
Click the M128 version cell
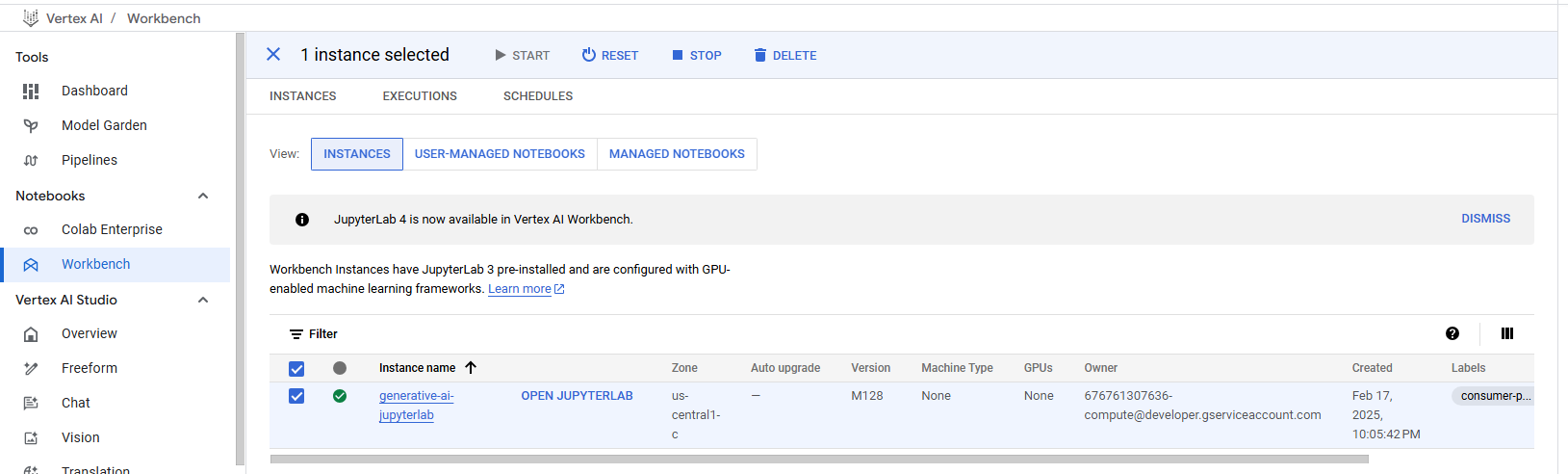pos(866,396)
